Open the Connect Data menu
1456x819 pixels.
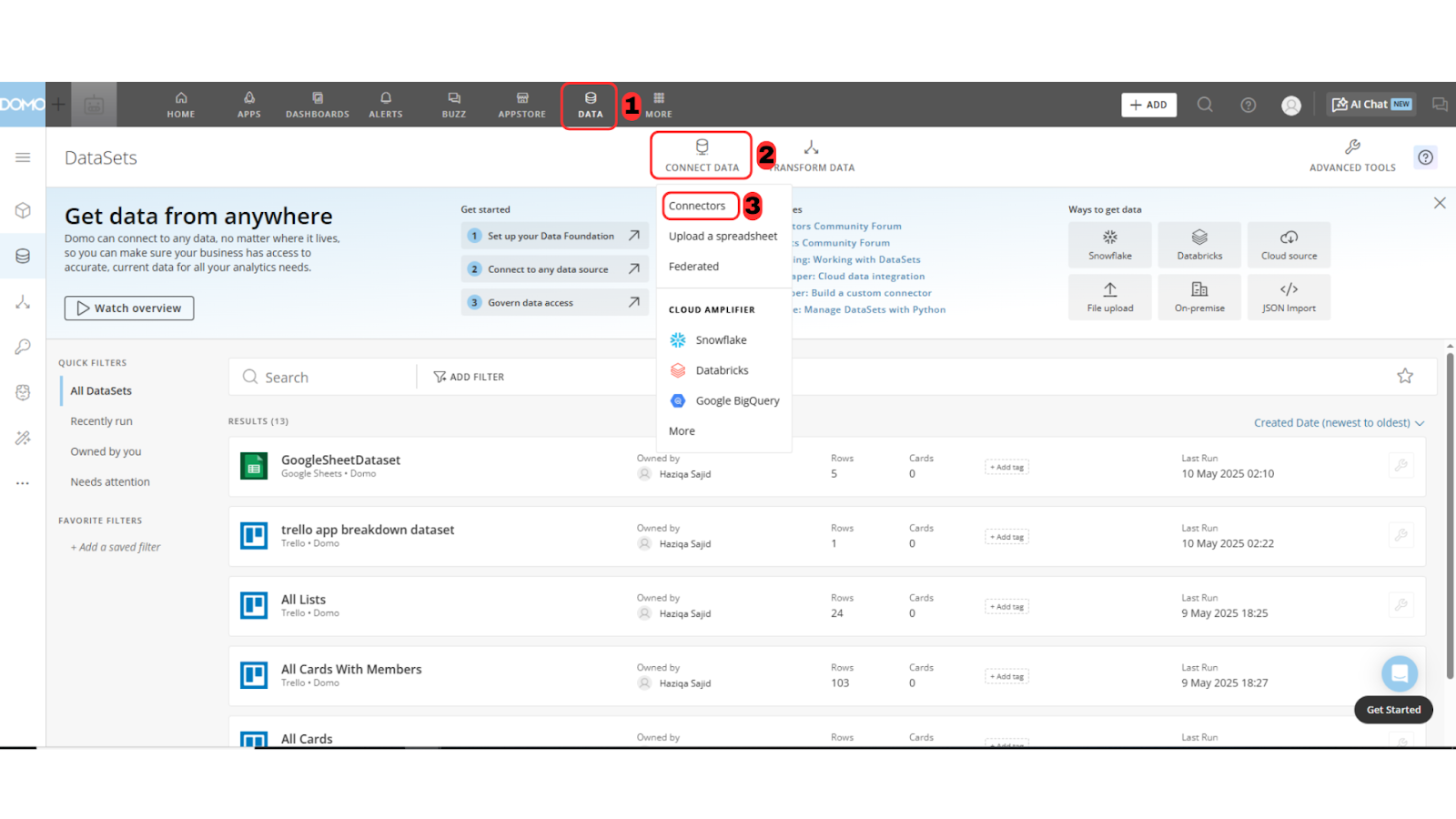click(702, 155)
